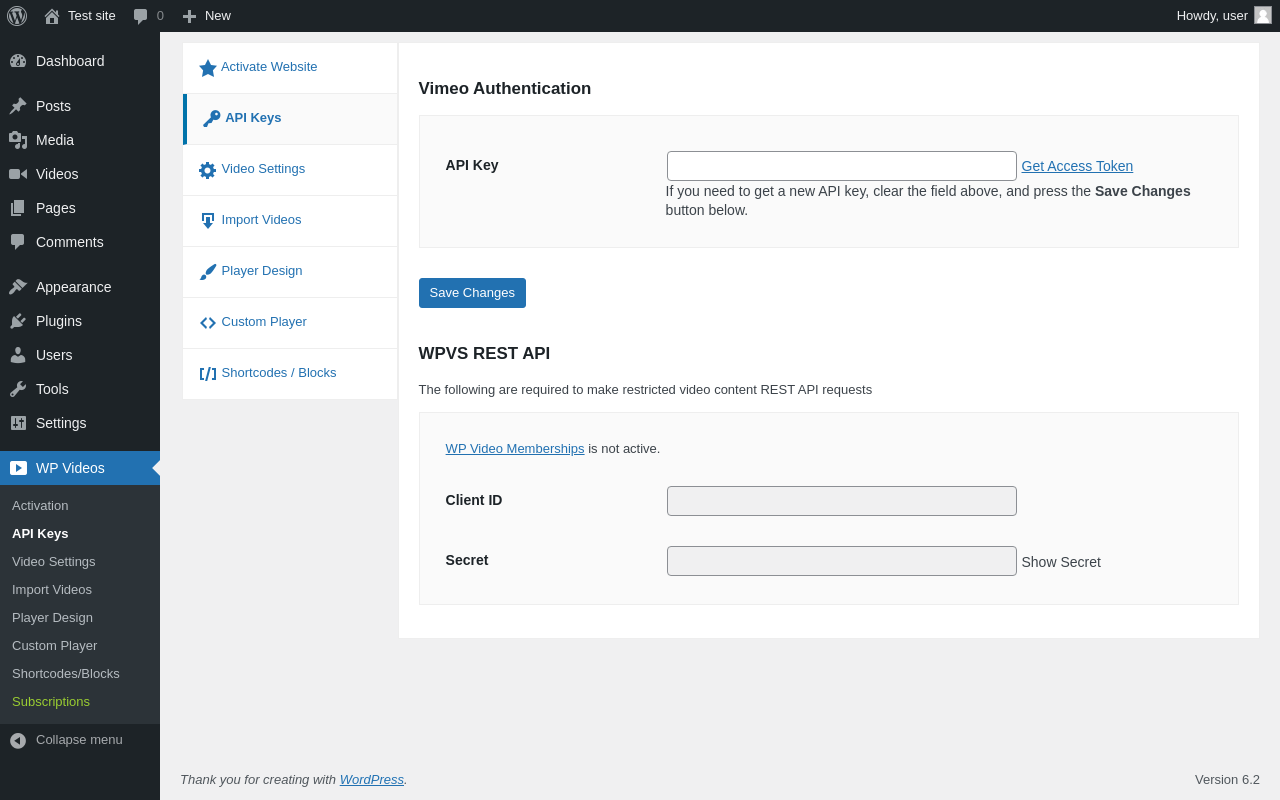The height and width of the screenshot is (800, 1280).
Task: Click the Custom Player code brackets icon
Action: point(208,323)
